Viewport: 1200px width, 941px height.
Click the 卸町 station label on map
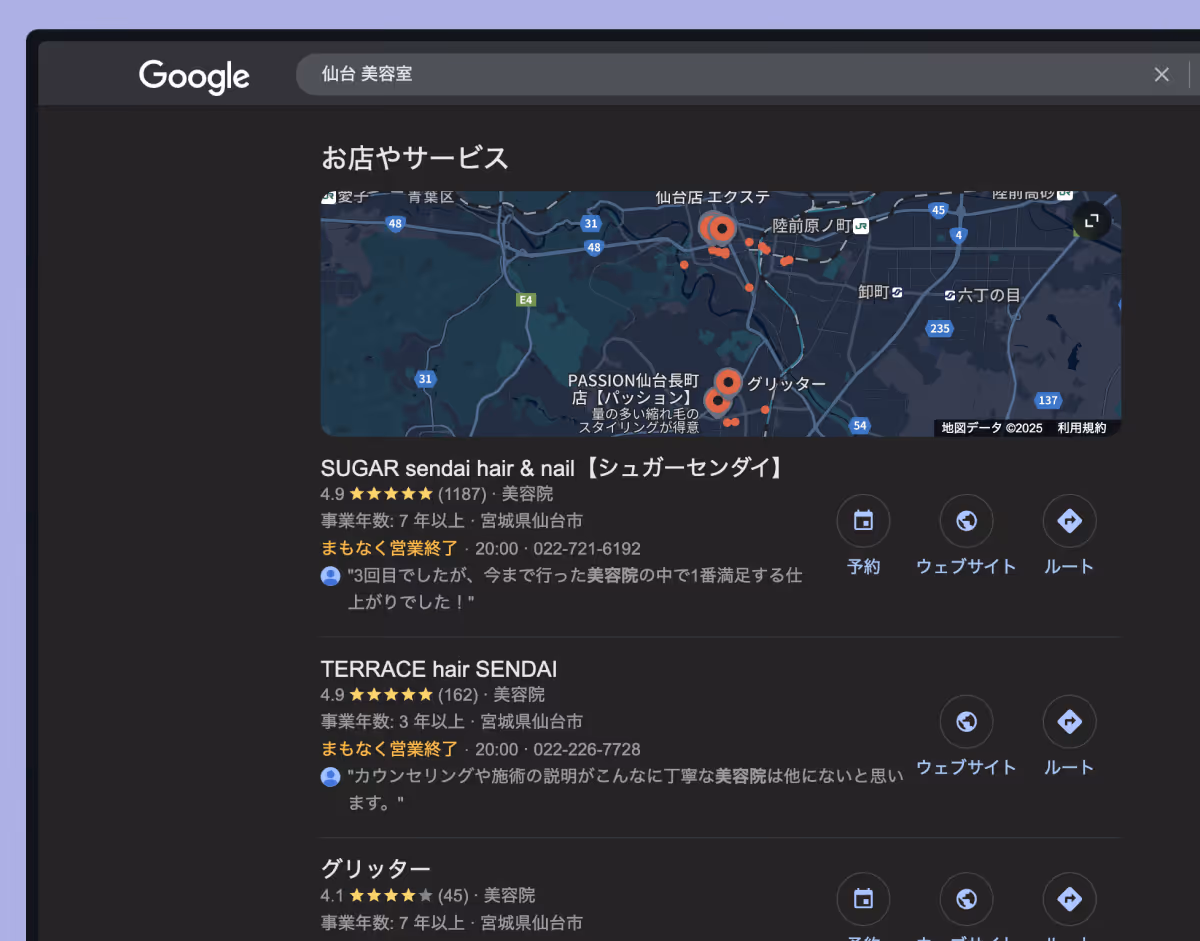pyautogui.click(x=874, y=292)
